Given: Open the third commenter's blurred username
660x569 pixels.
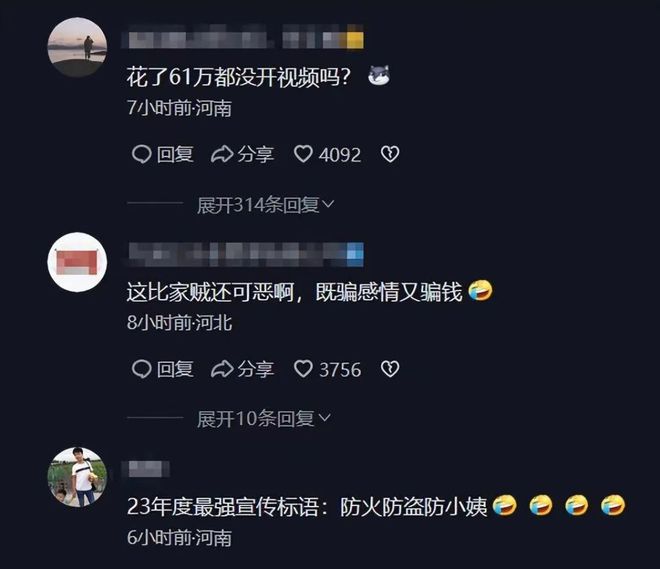Looking at the screenshot, I should tap(145, 468).
